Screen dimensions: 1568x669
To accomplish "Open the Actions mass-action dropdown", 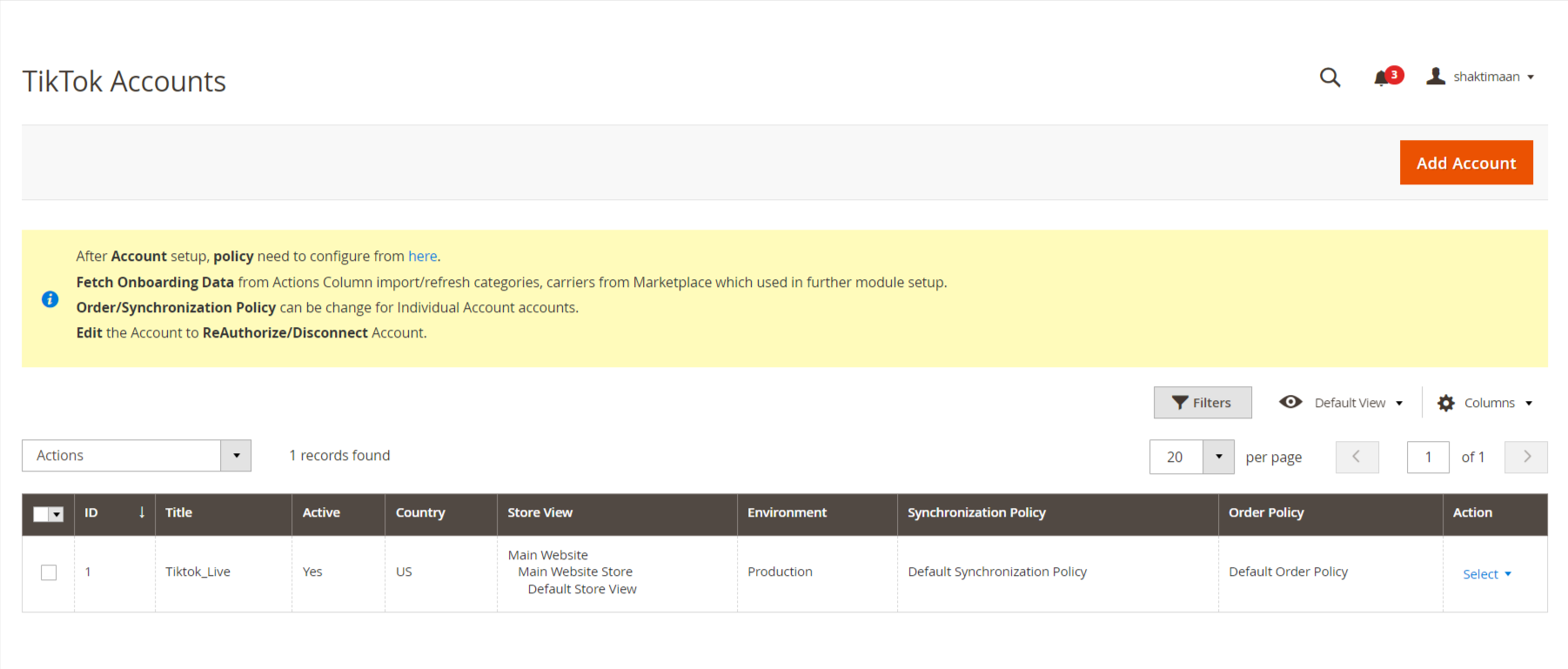I will [x=137, y=456].
